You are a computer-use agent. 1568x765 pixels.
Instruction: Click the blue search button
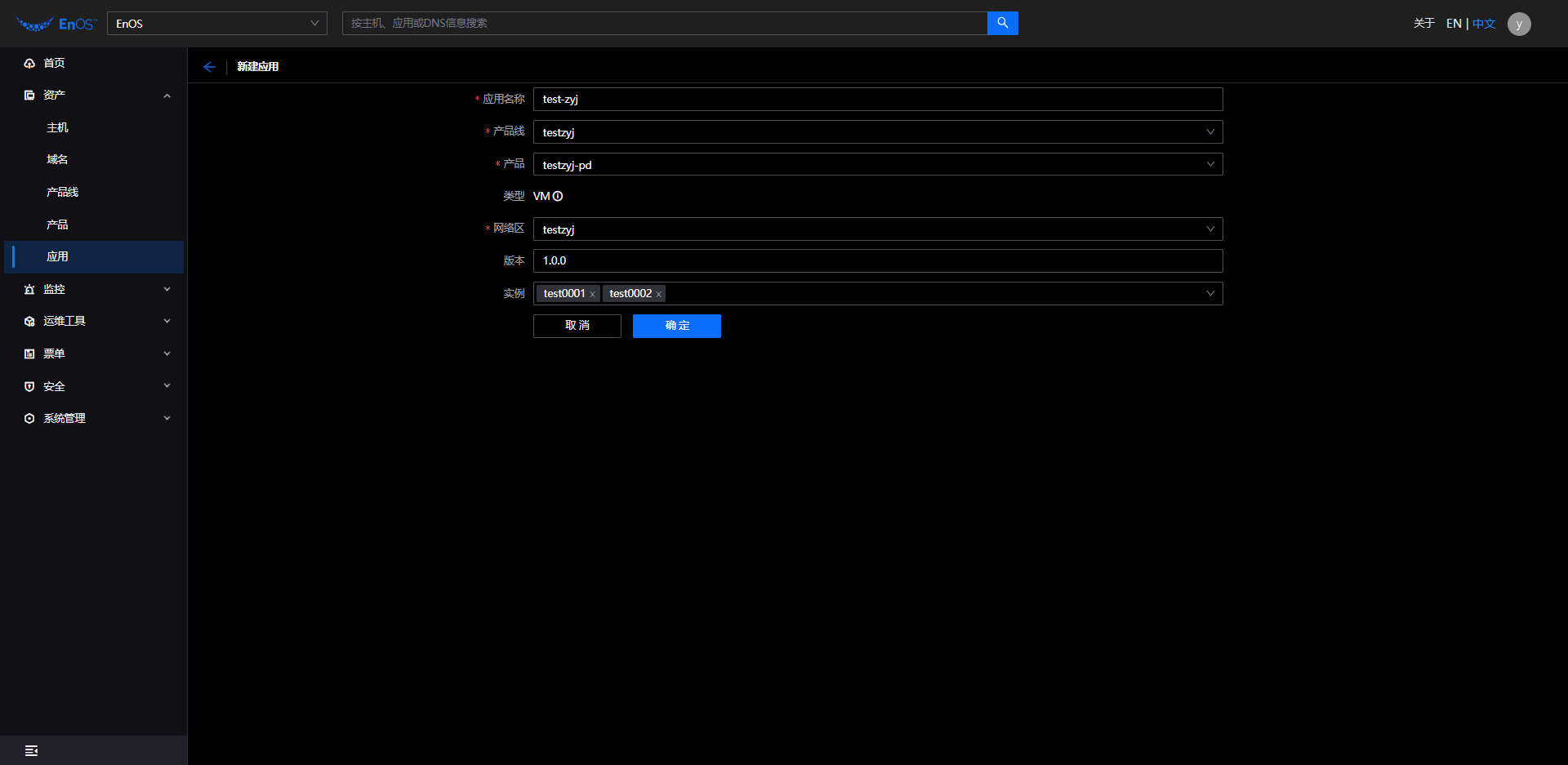point(1002,23)
